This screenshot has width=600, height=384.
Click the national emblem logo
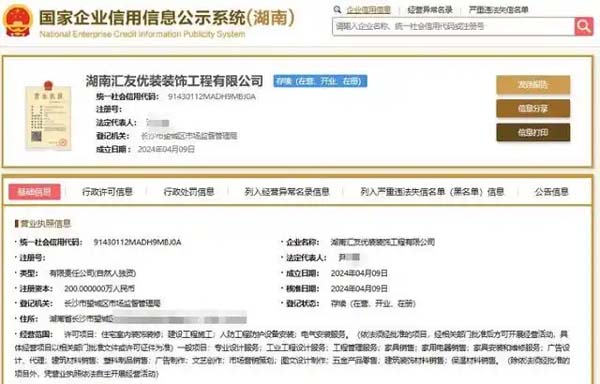18,21
